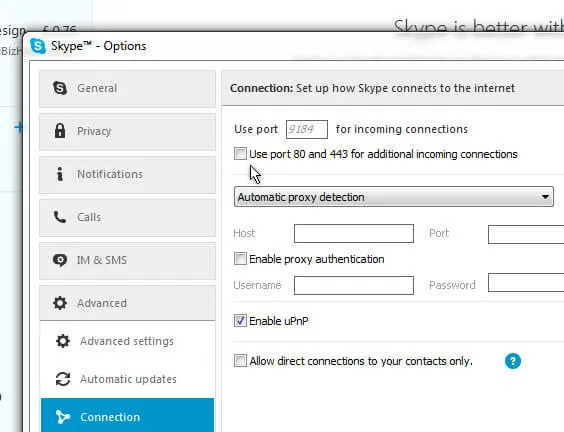The width and height of the screenshot is (564, 432).
Task: Click the Connection nodes icon
Action: [63, 417]
